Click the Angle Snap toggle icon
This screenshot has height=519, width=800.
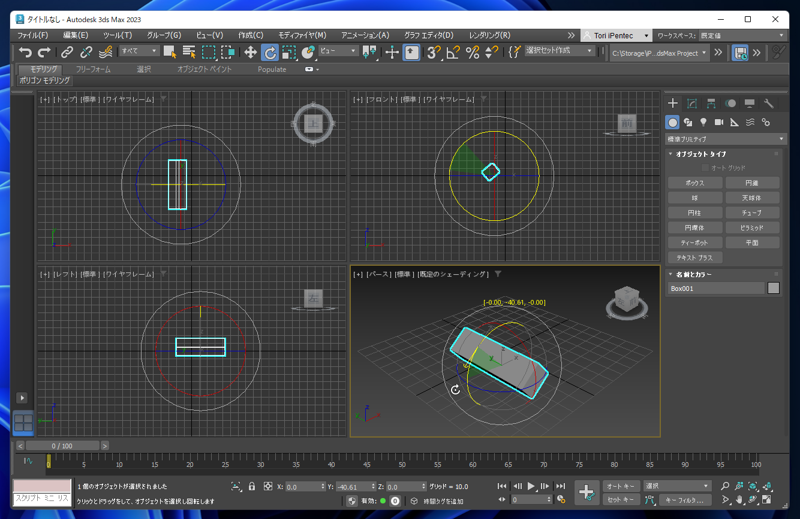point(453,53)
